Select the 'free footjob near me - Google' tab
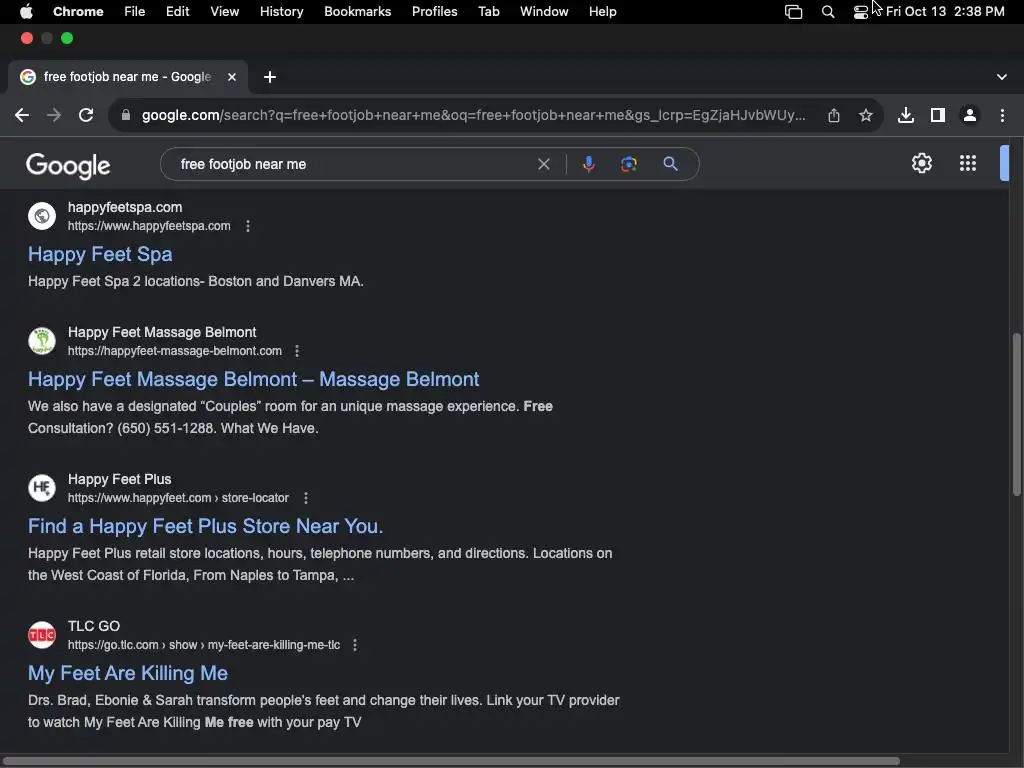 pos(127,77)
